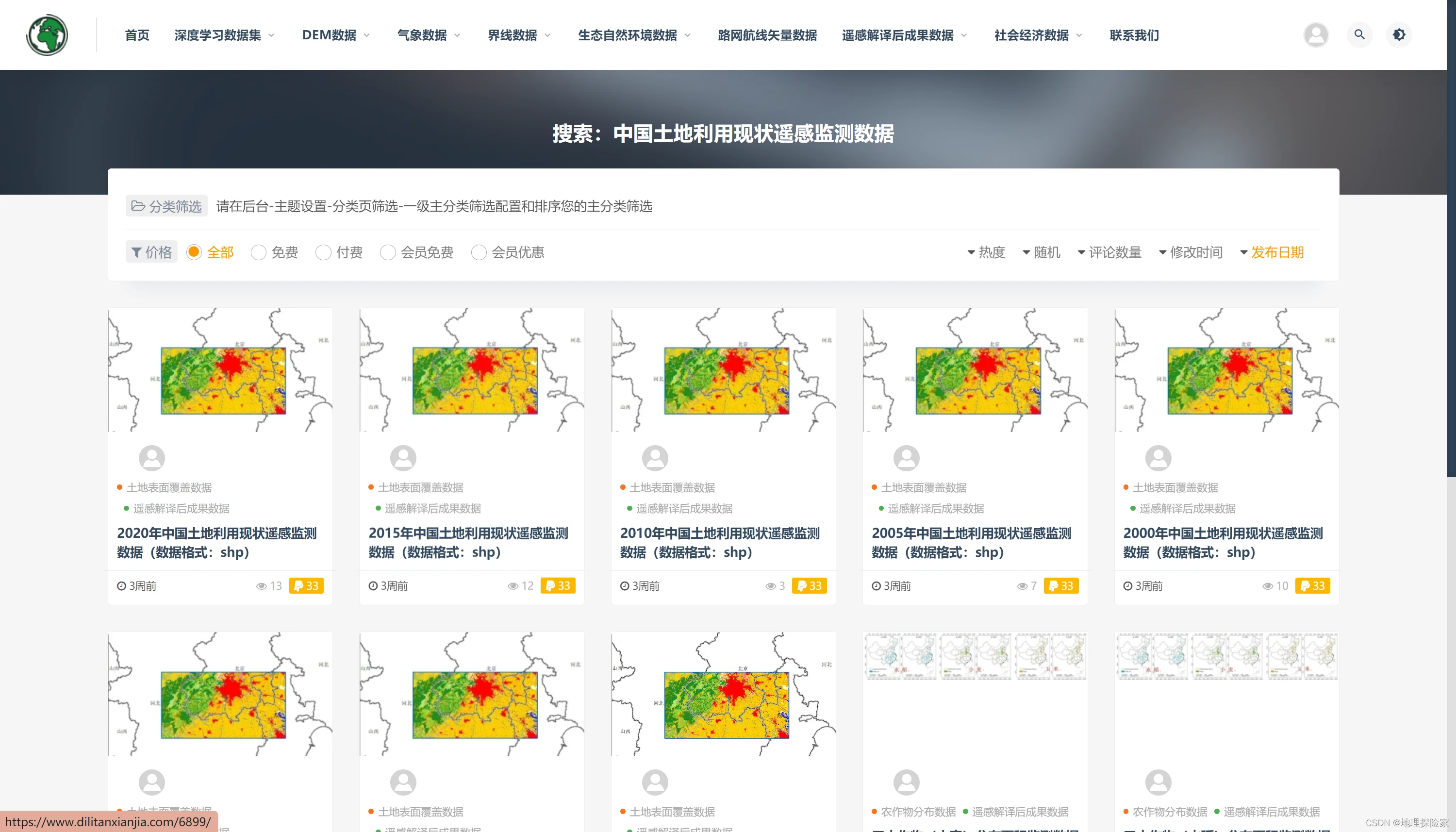This screenshot has width=1456, height=832.
Task: Click author avatar on 2020年 data card
Action: pyautogui.click(x=152, y=458)
